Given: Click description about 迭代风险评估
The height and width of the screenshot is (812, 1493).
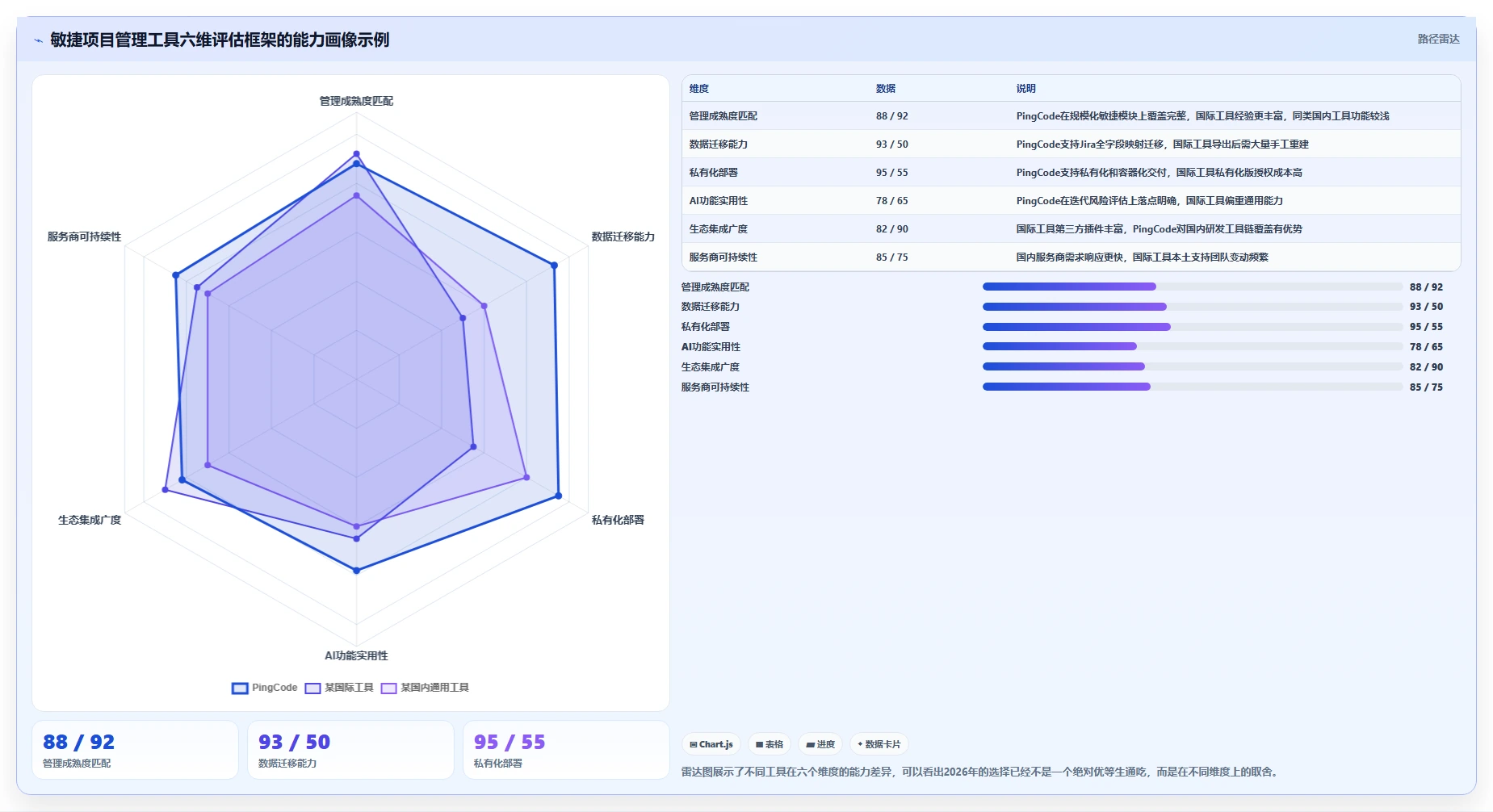Looking at the screenshot, I should pyautogui.click(x=1149, y=201).
